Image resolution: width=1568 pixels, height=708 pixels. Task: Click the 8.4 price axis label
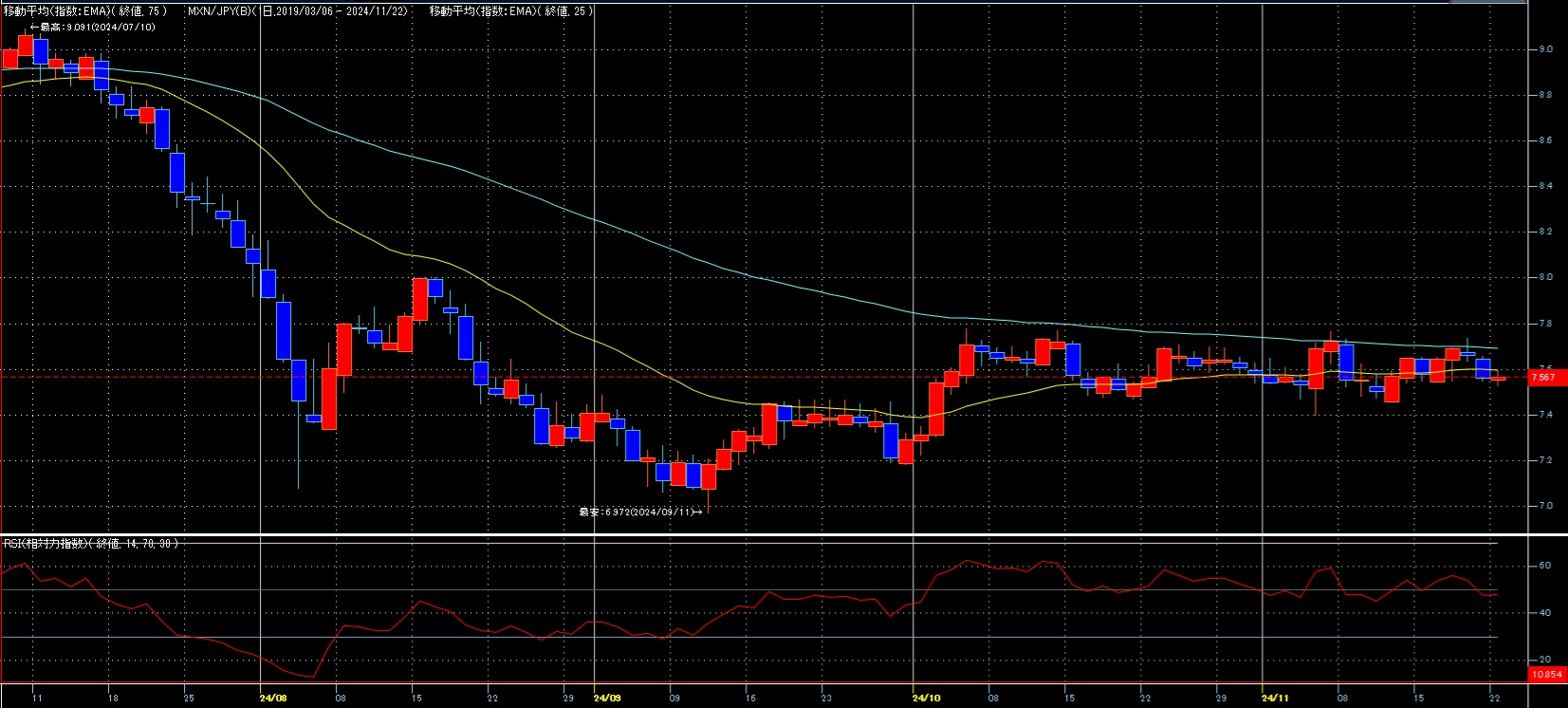click(1546, 186)
